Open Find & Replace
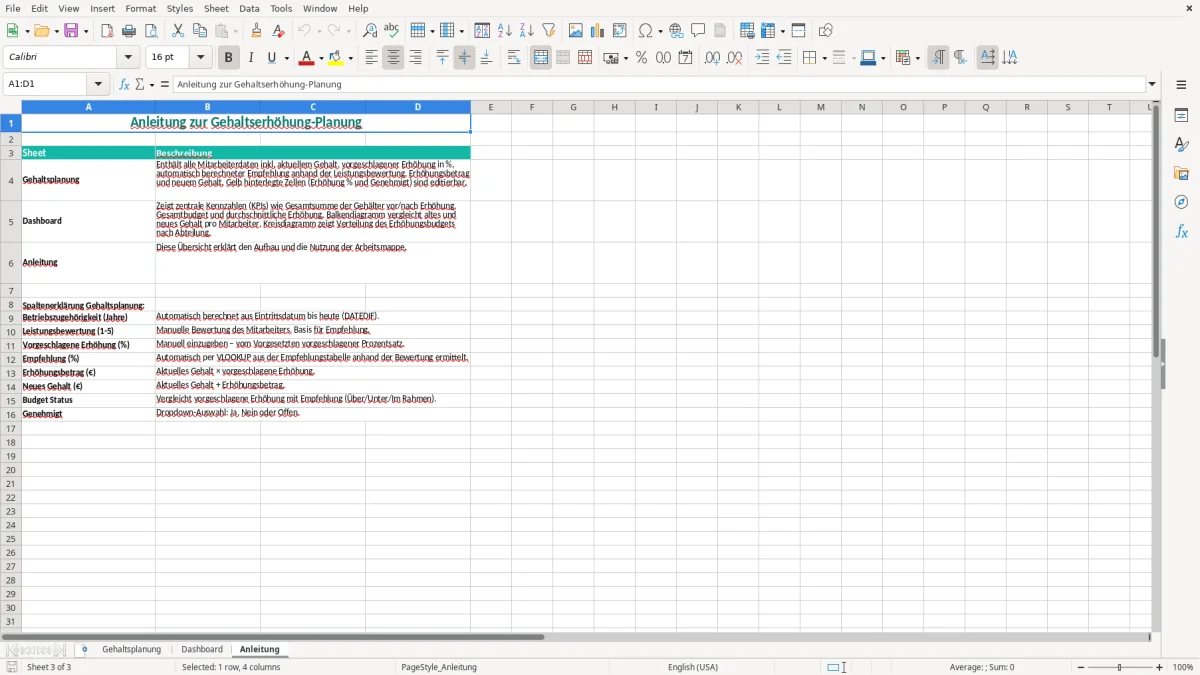The height and width of the screenshot is (675, 1200). pos(370,31)
